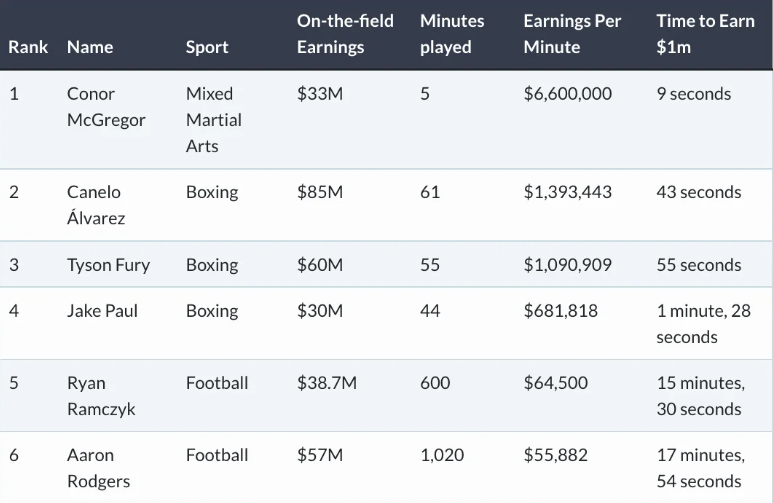Click the Name column header

click(90, 47)
